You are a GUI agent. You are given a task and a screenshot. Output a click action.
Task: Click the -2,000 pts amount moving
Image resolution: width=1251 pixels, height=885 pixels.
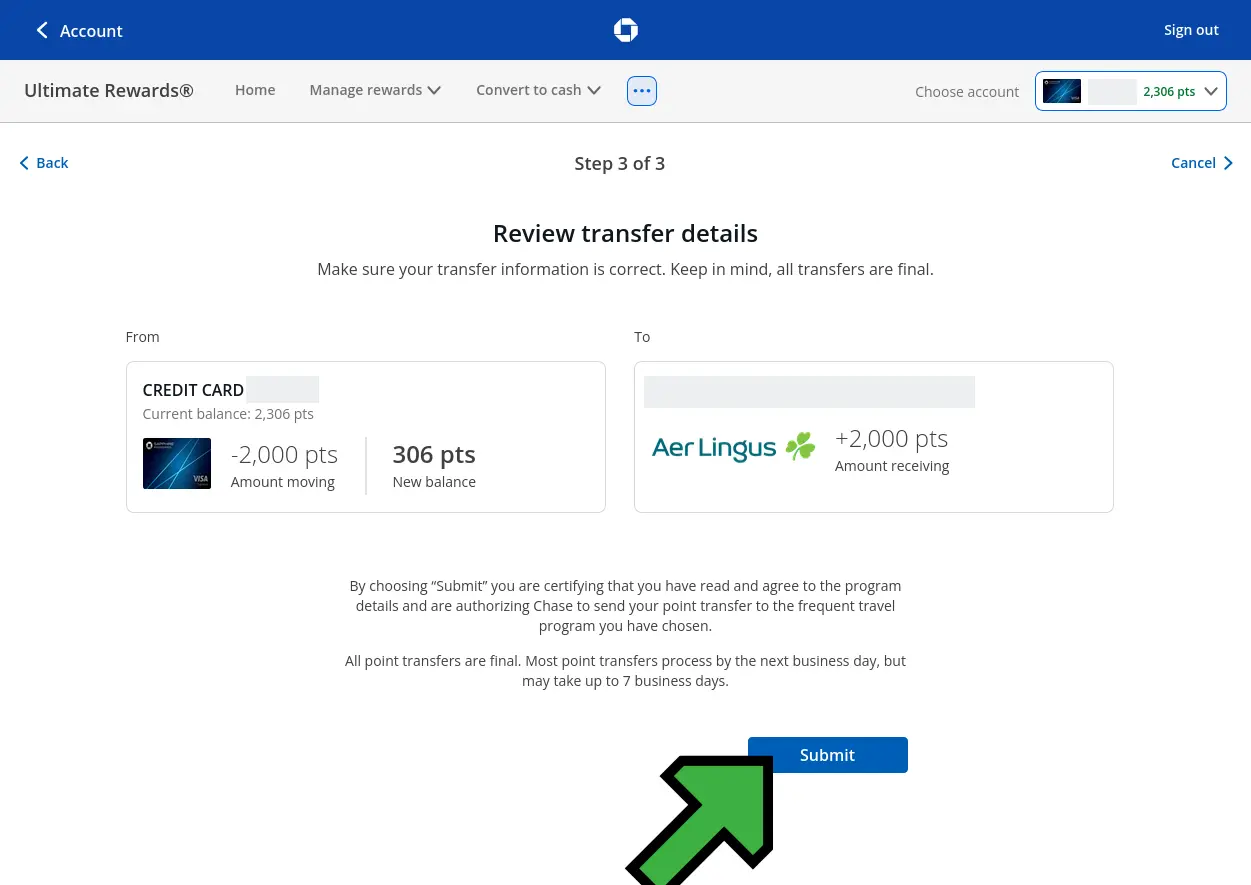(284, 455)
